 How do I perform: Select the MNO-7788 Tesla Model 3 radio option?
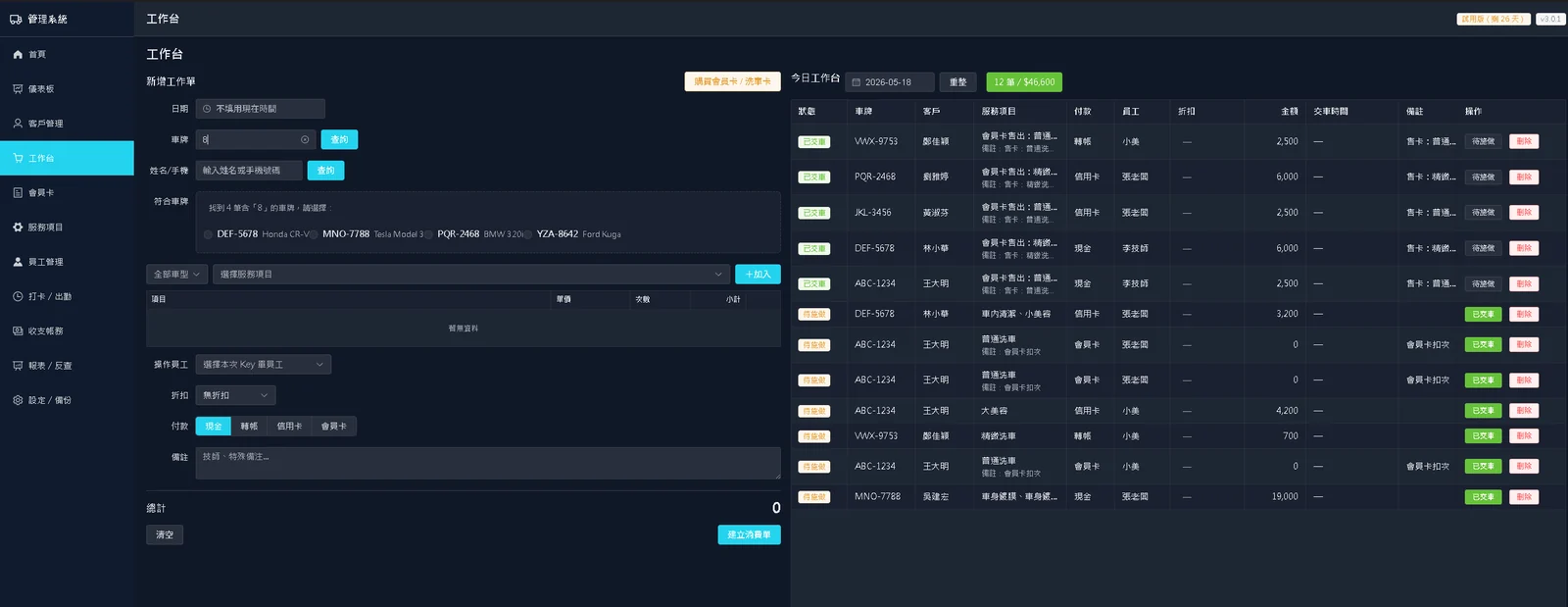tap(314, 234)
